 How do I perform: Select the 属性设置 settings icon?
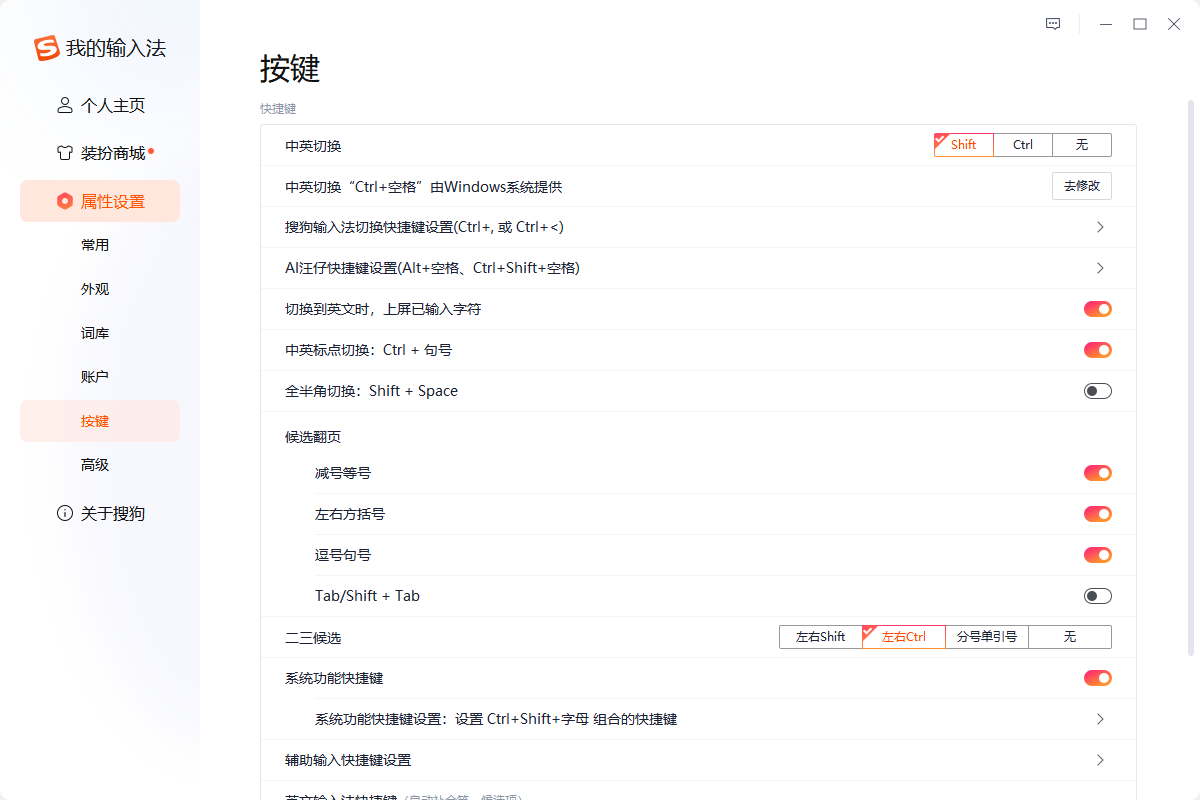tap(64, 200)
